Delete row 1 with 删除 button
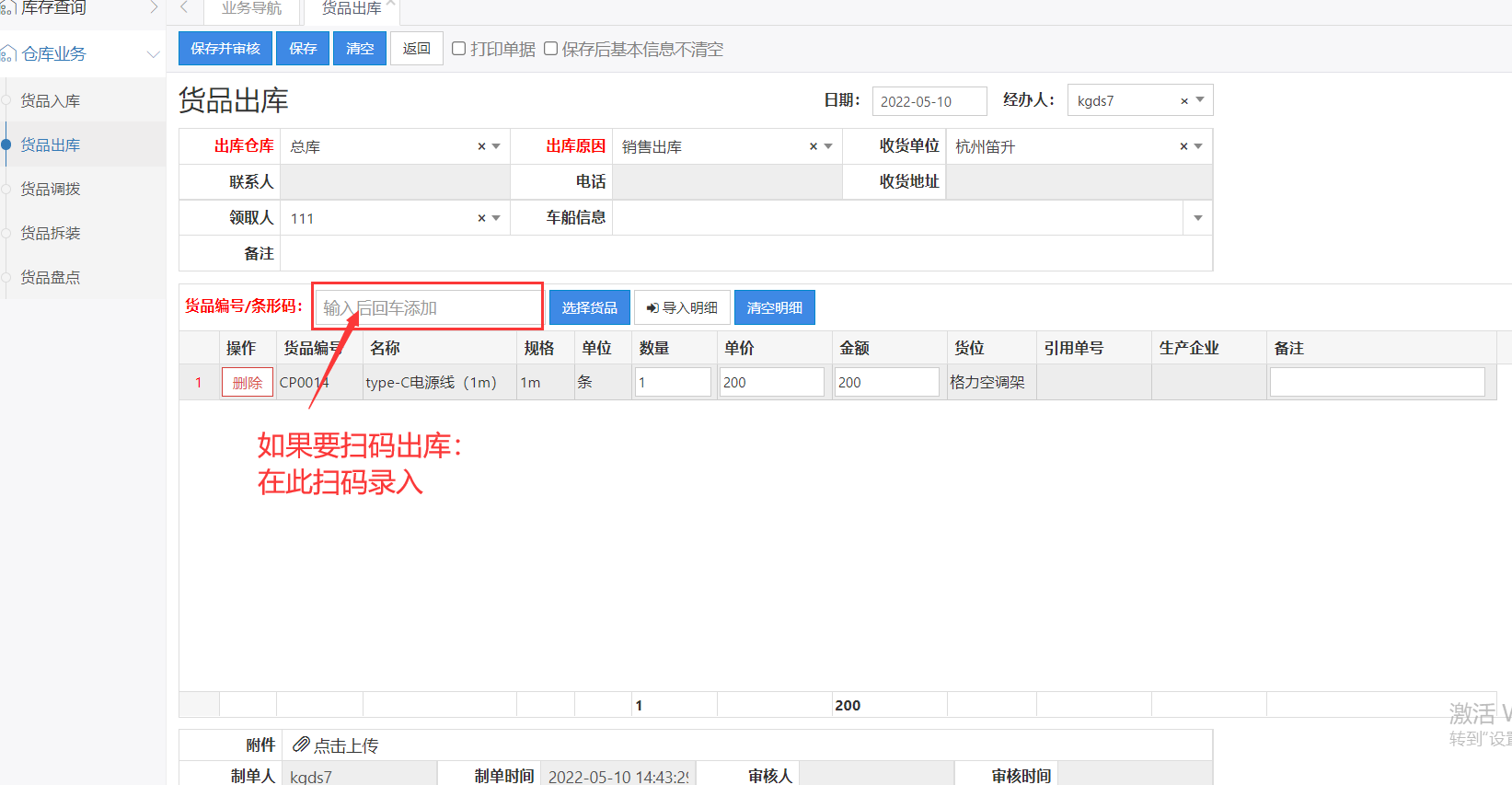 click(x=248, y=383)
